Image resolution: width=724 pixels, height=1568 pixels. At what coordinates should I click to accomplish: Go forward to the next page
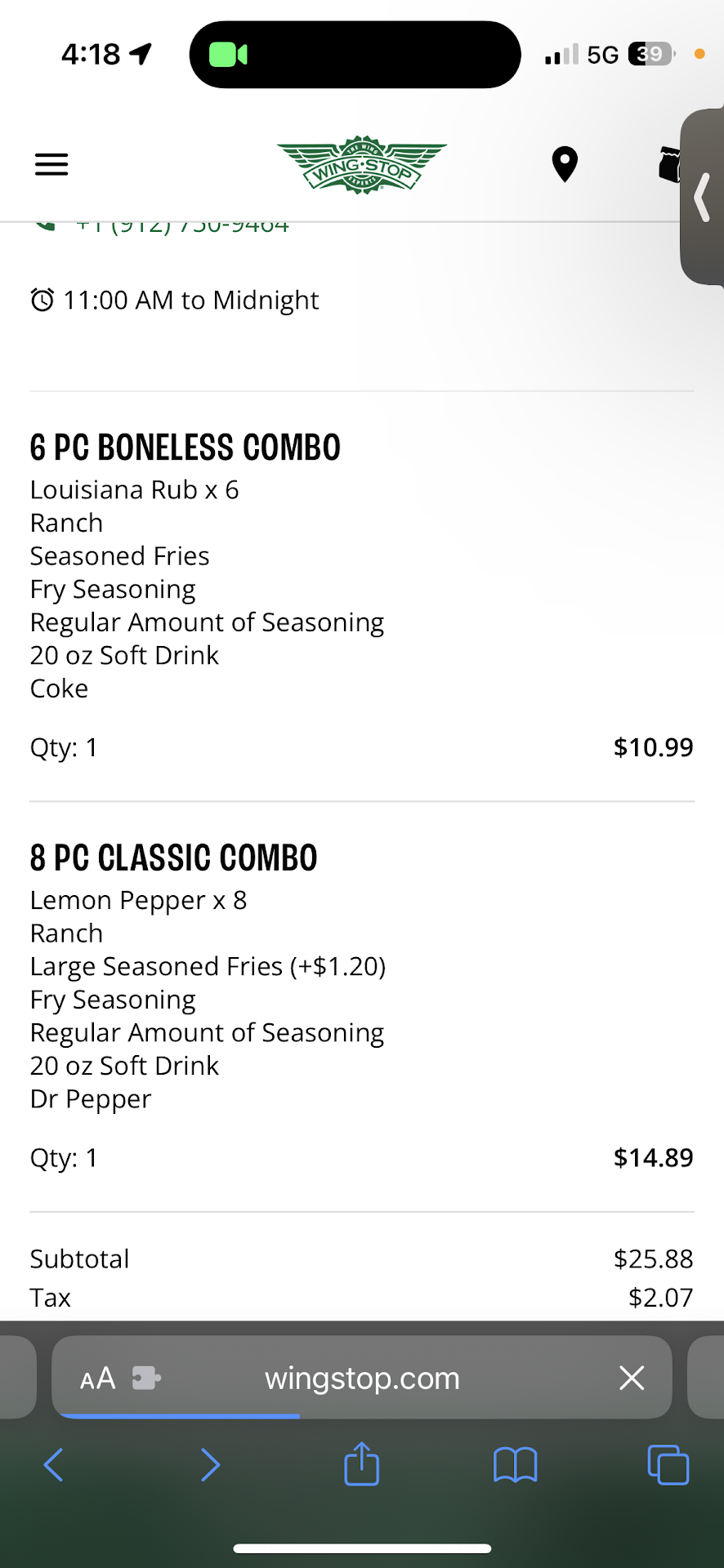[x=210, y=1464]
